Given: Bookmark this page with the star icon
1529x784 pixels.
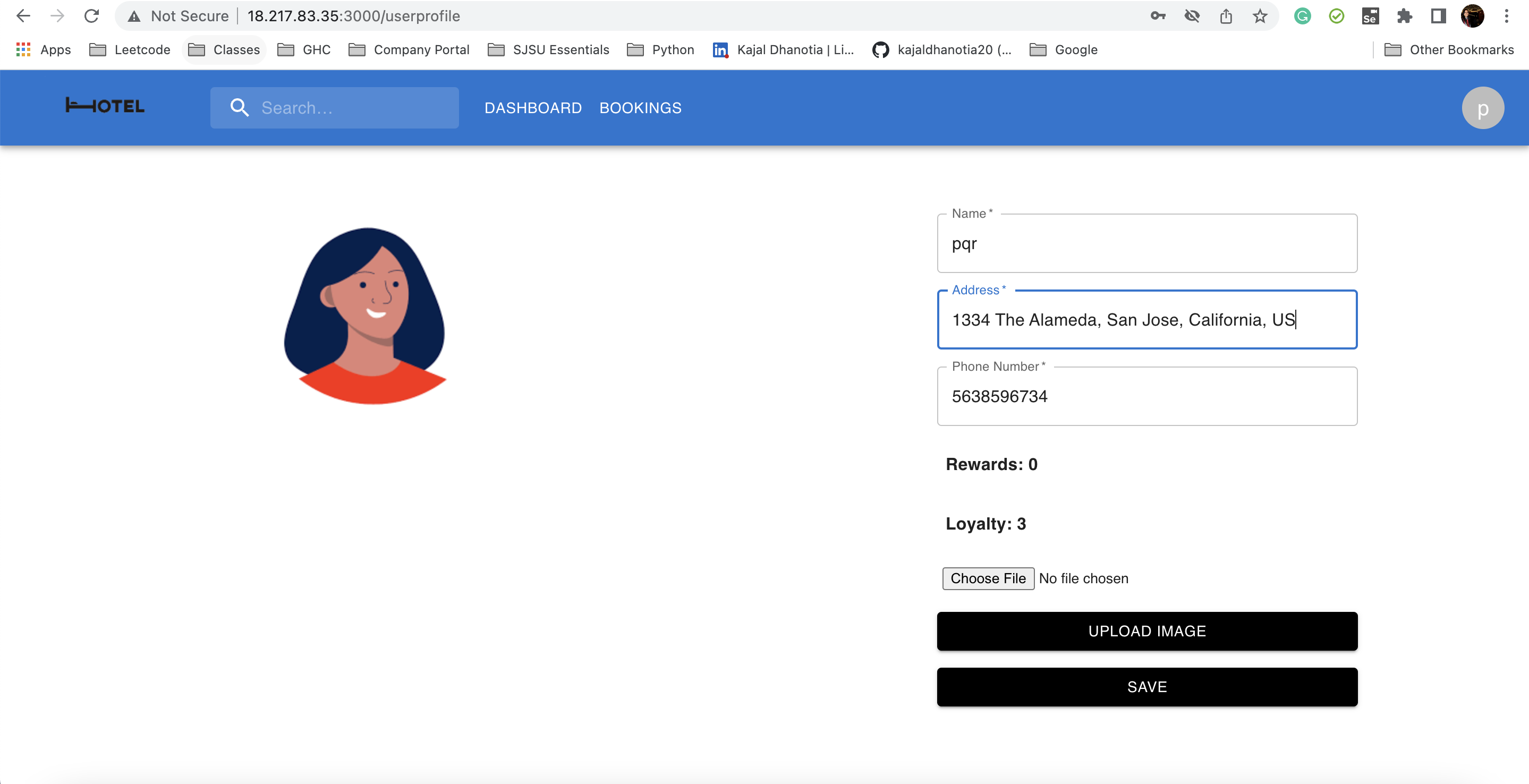Looking at the screenshot, I should (1260, 16).
